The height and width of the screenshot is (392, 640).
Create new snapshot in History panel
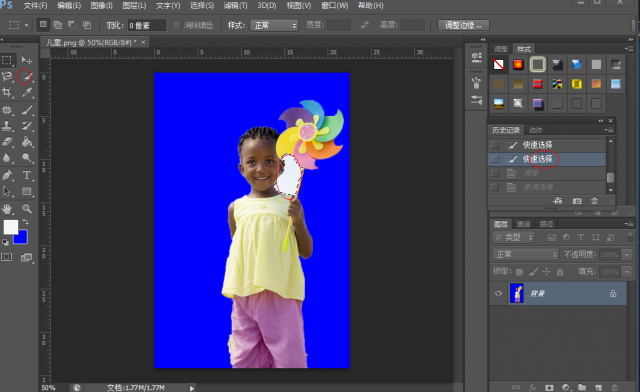click(x=577, y=201)
